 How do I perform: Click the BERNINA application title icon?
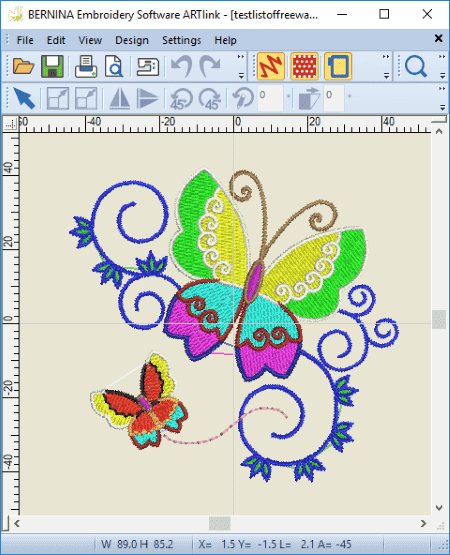(15, 15)
